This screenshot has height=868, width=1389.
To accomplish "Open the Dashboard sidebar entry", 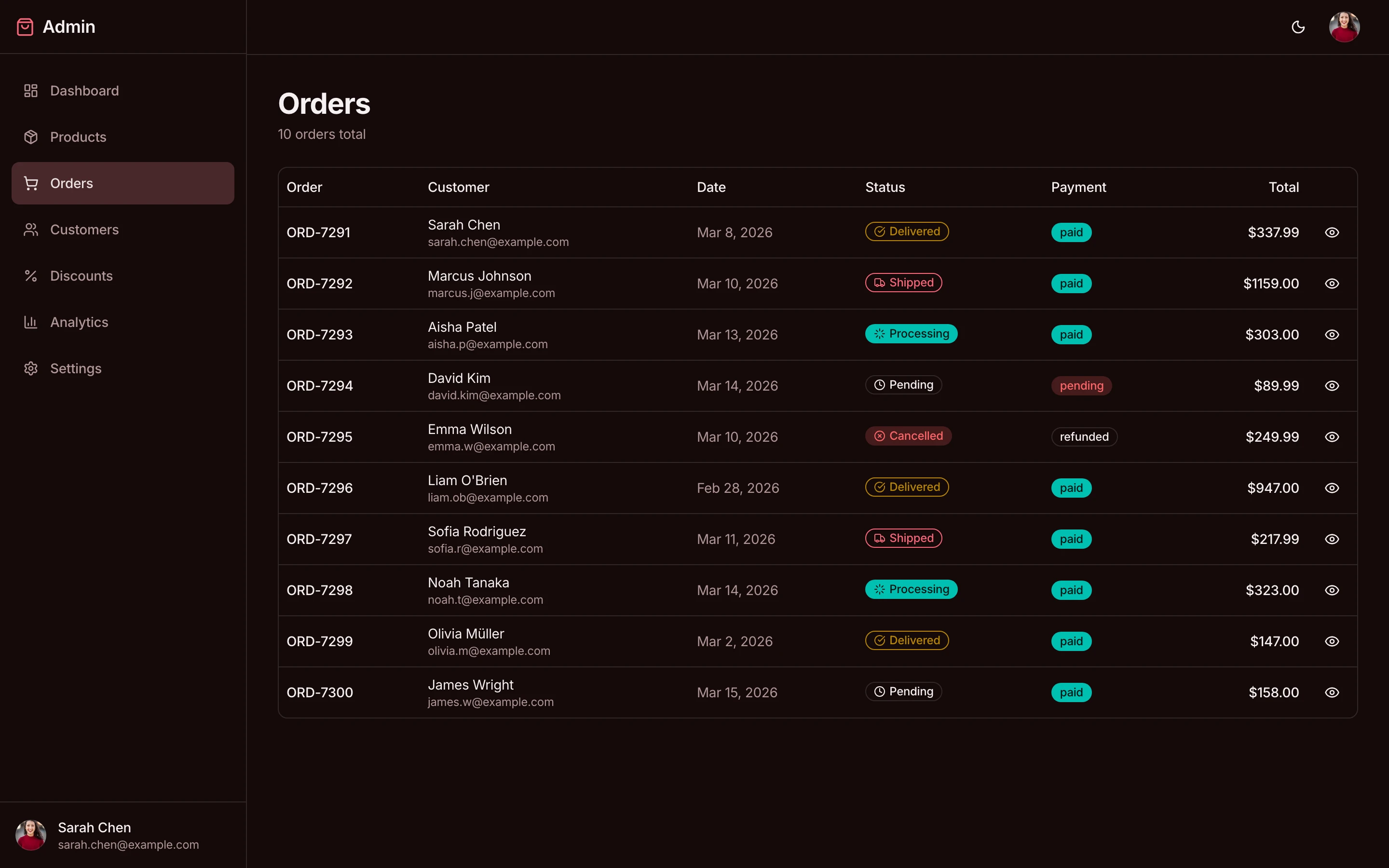I will [84, 90].
